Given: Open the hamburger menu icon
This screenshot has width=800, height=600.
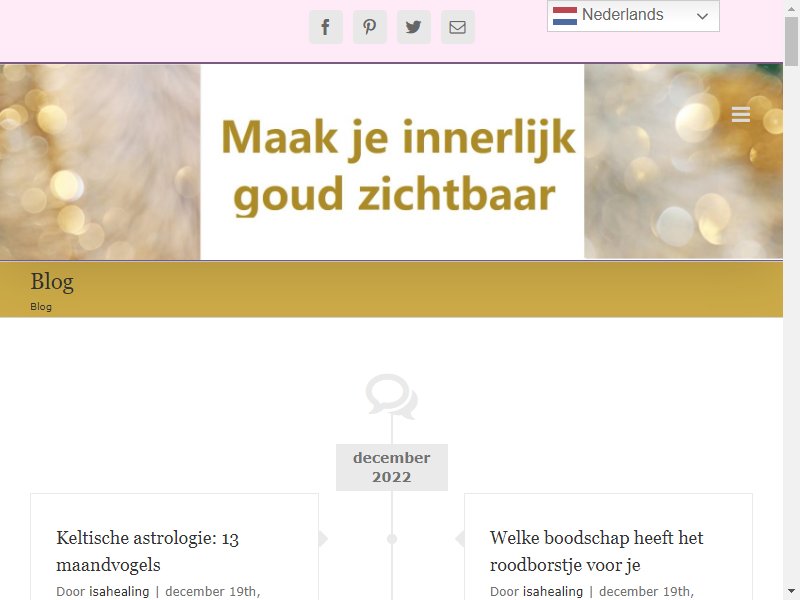Looking at the screenshot, I should 740,114.
